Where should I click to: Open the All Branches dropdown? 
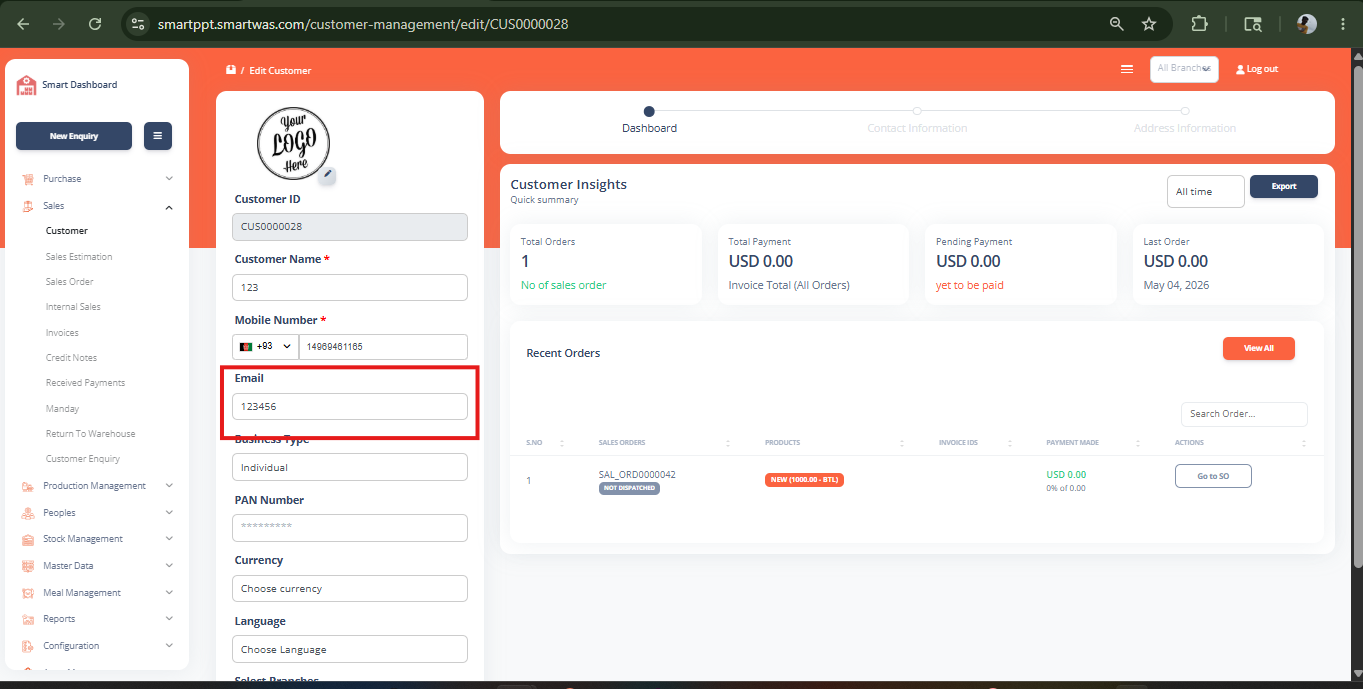click(x=1184, y=69)
